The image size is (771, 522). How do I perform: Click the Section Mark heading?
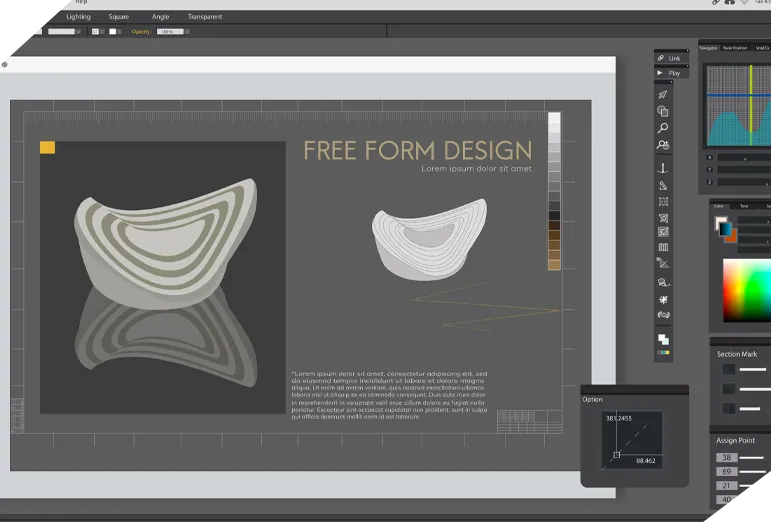[x=737, y=354]
